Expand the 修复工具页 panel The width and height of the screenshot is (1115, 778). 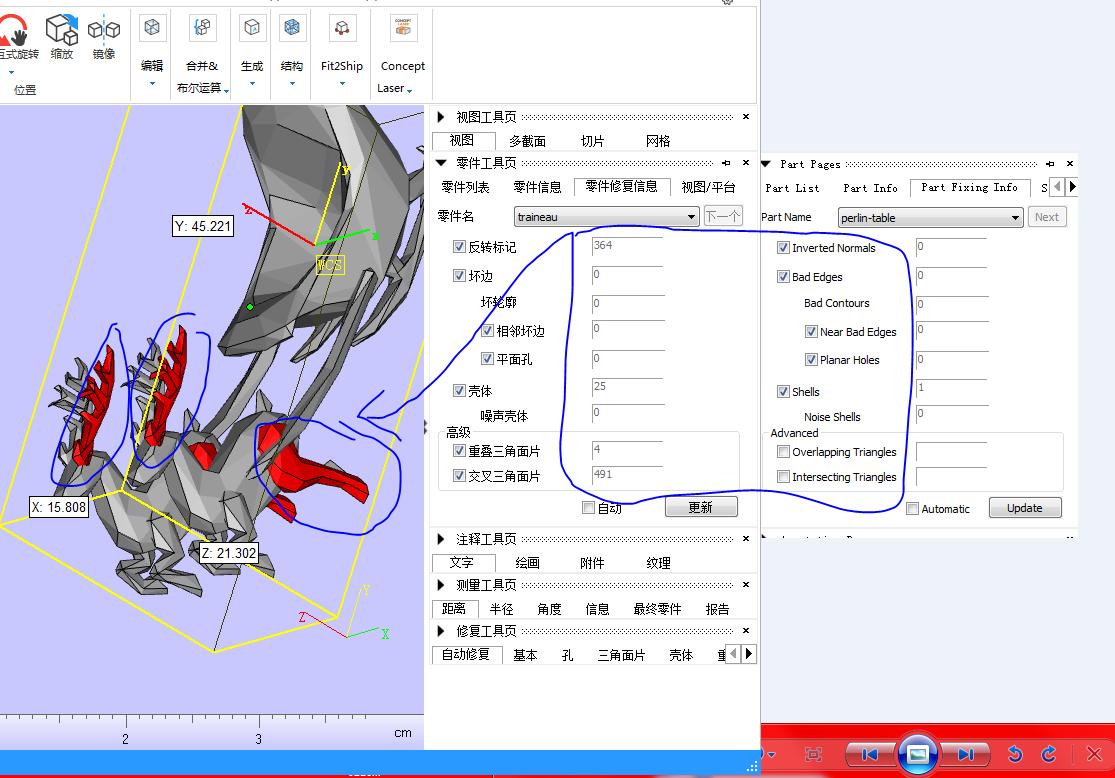tap(441, 631)
